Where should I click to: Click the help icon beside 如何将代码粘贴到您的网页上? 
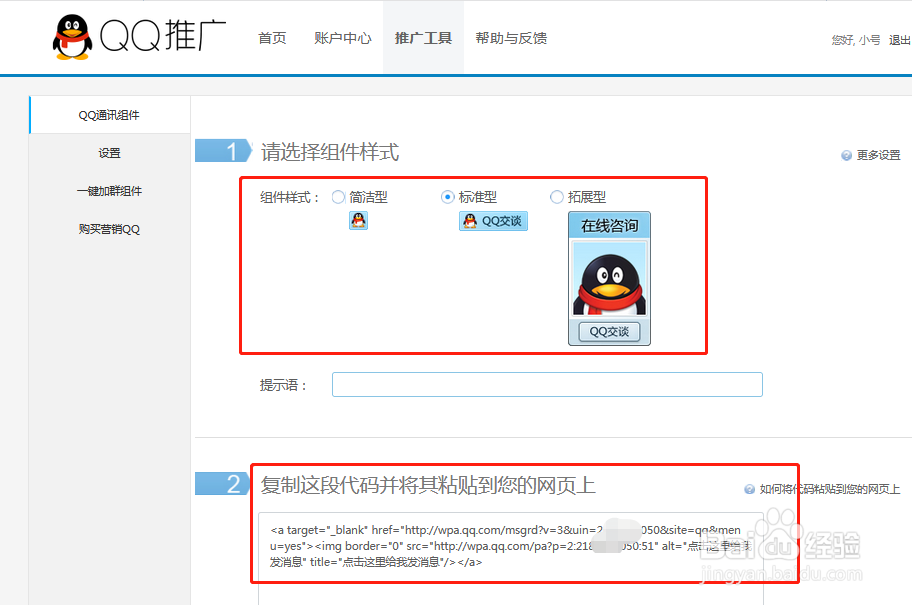[748, 490]
